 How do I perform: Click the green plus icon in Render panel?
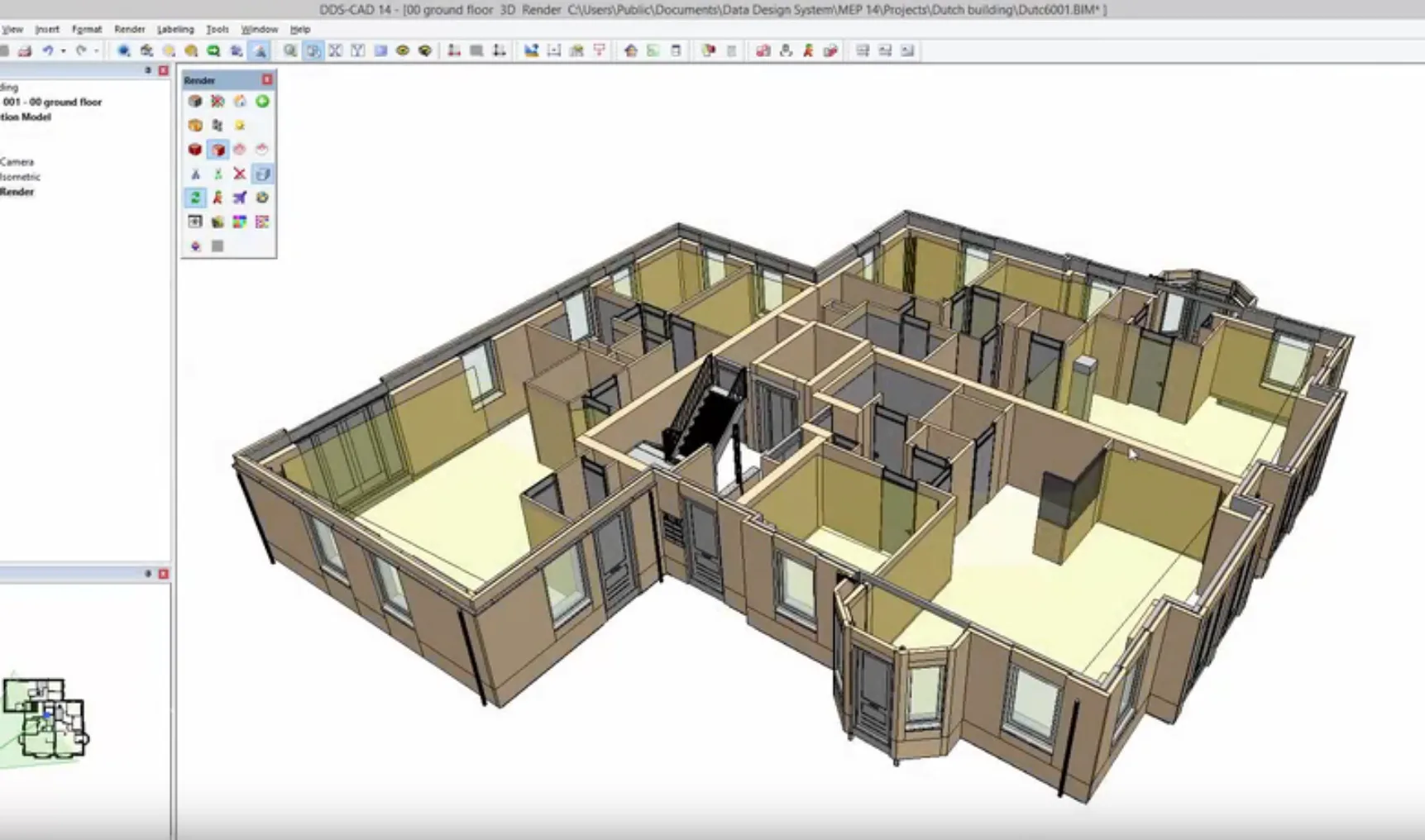click(x=262, y=101)
